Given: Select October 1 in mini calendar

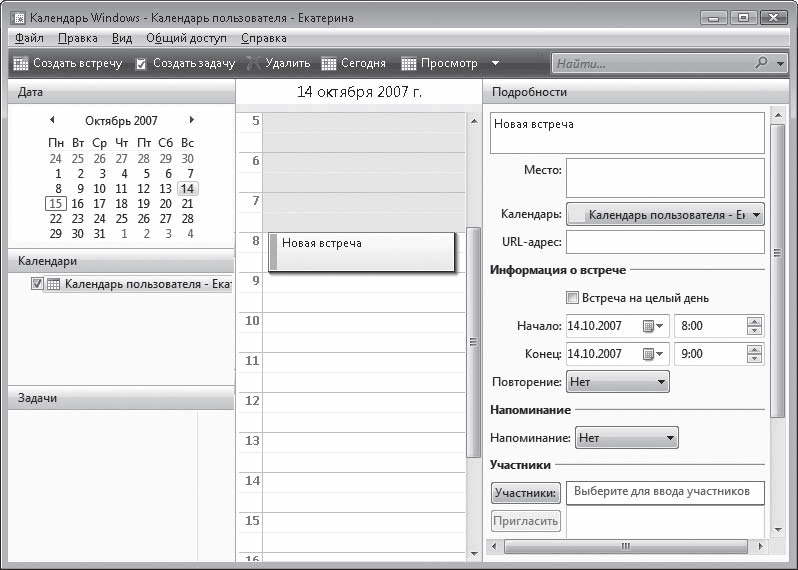Looking at the screenshot, I should tap(58, 174).
